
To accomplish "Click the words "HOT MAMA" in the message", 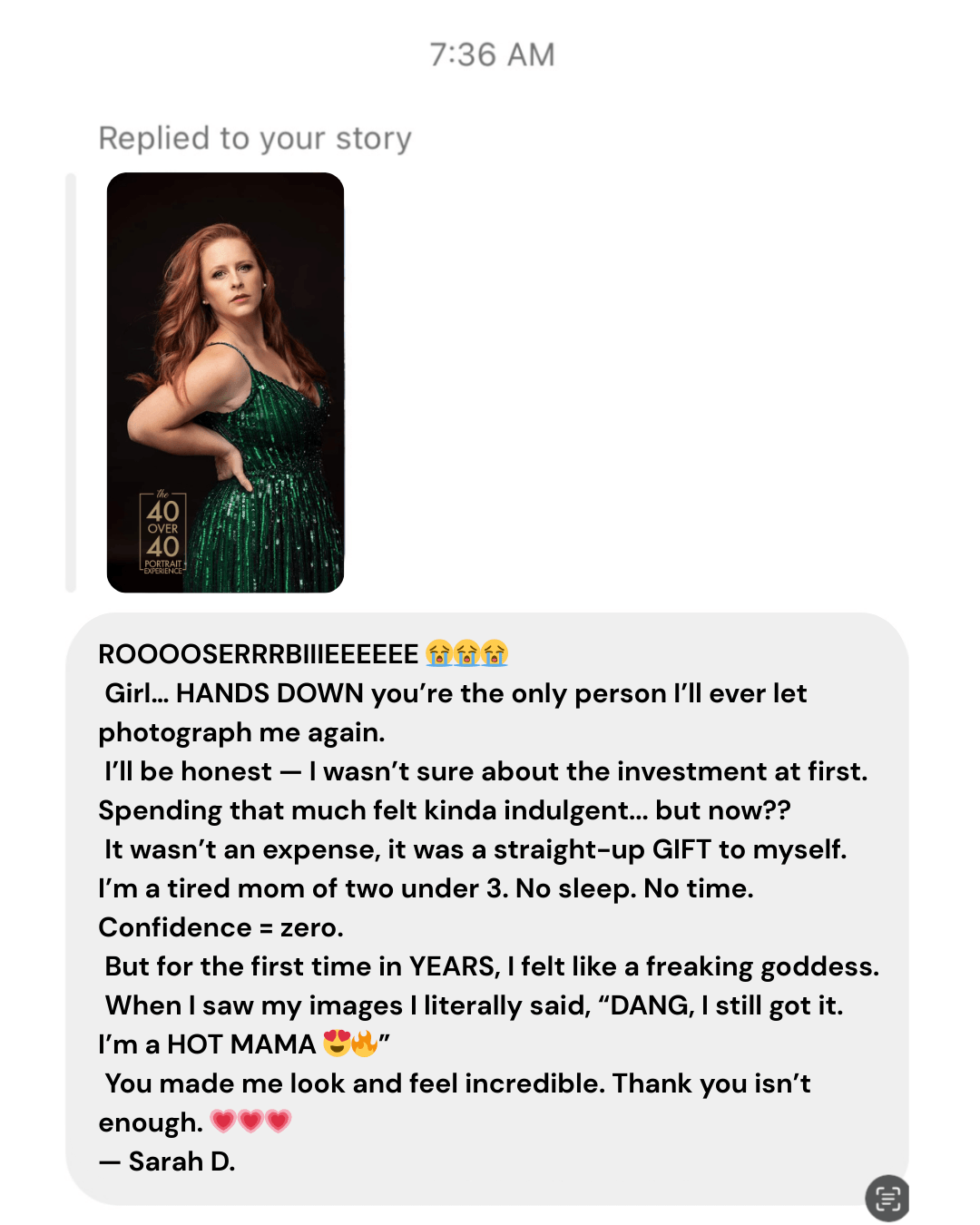I will [x=241, y=1044].
